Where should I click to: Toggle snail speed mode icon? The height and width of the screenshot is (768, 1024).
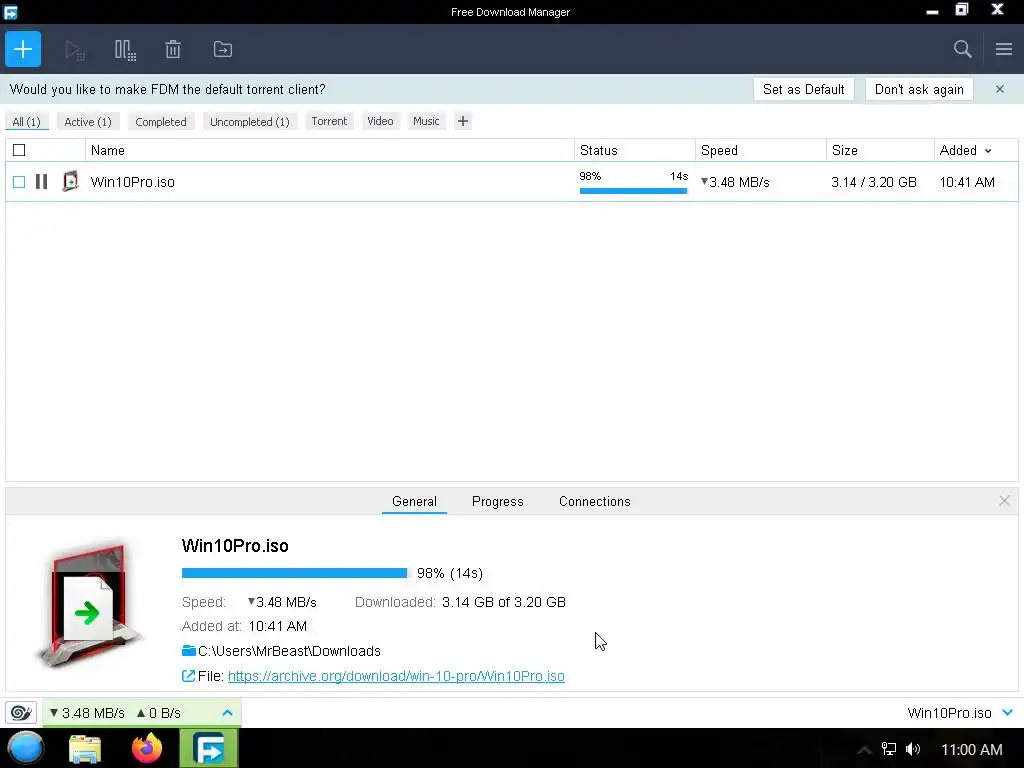21,712
